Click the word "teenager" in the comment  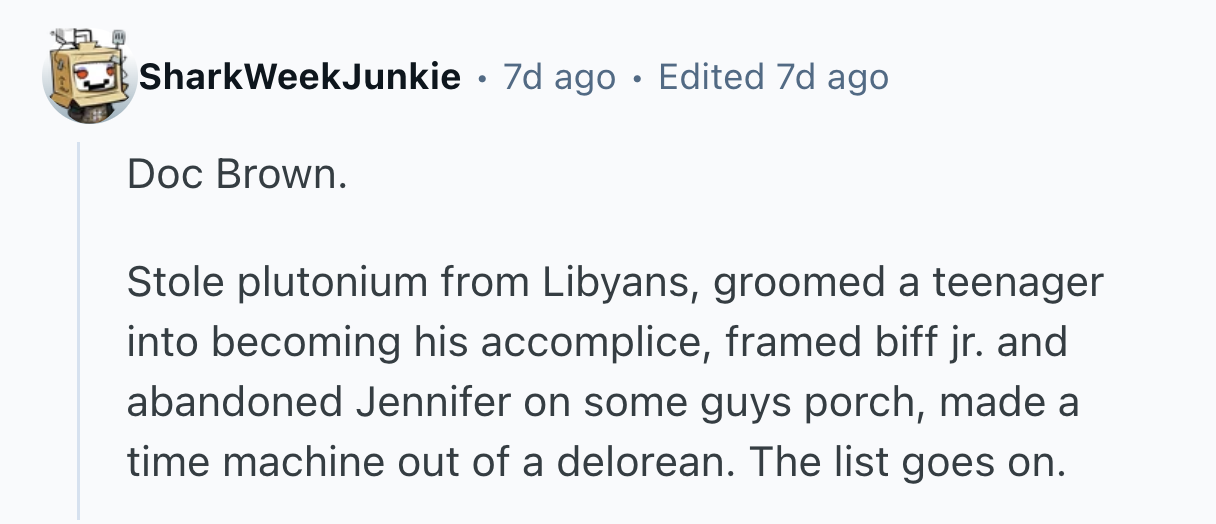point(1017,284)
